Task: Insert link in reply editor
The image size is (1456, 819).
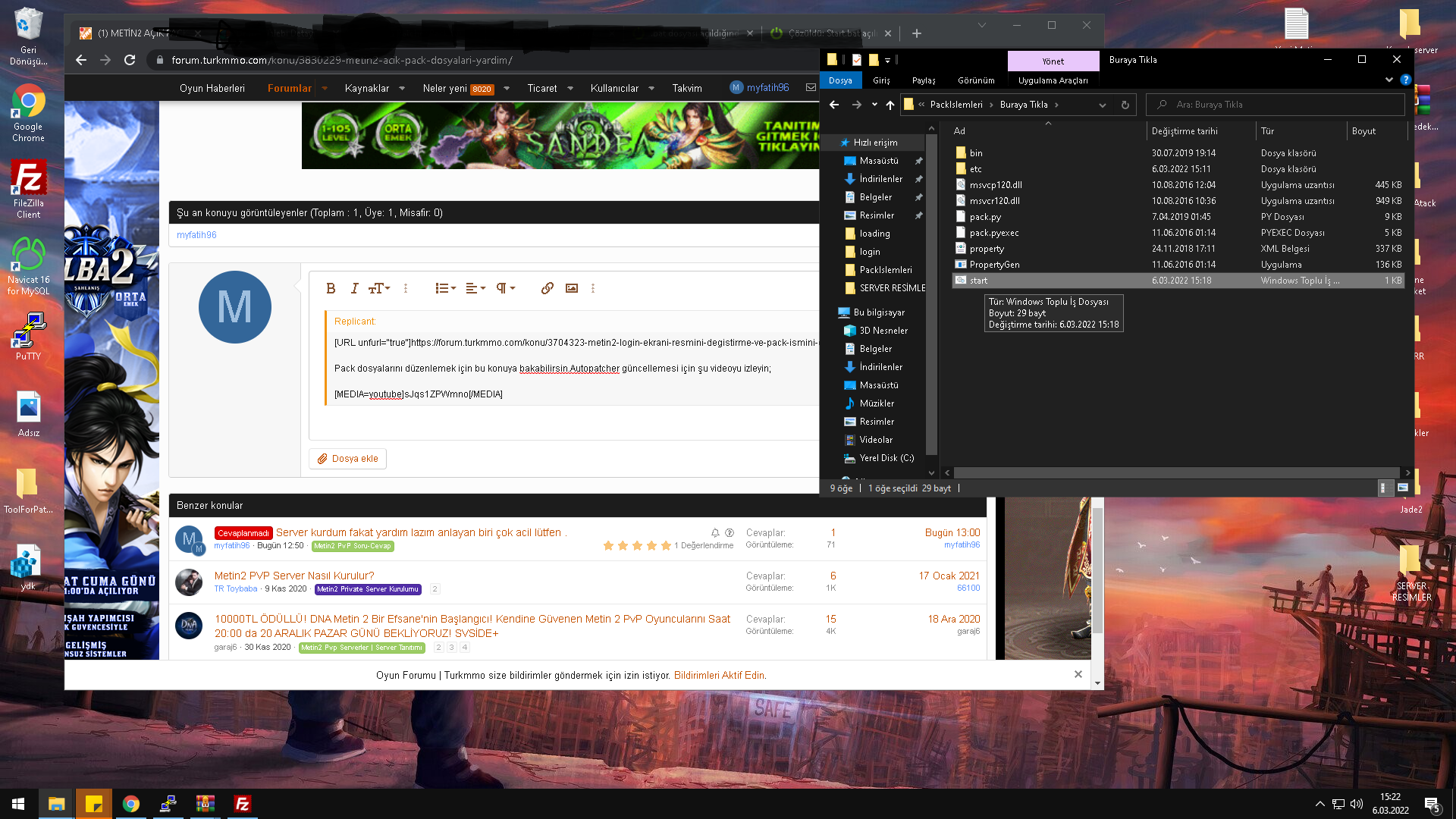Action: coord(547,288)
